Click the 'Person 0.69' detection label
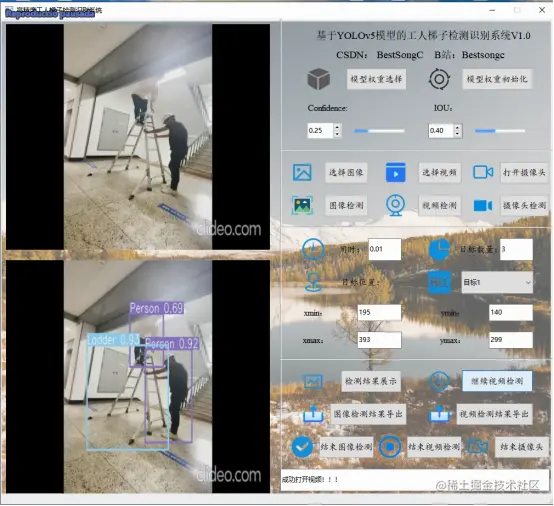The height and width of the screenshot is (506, 554). point(157,308)
